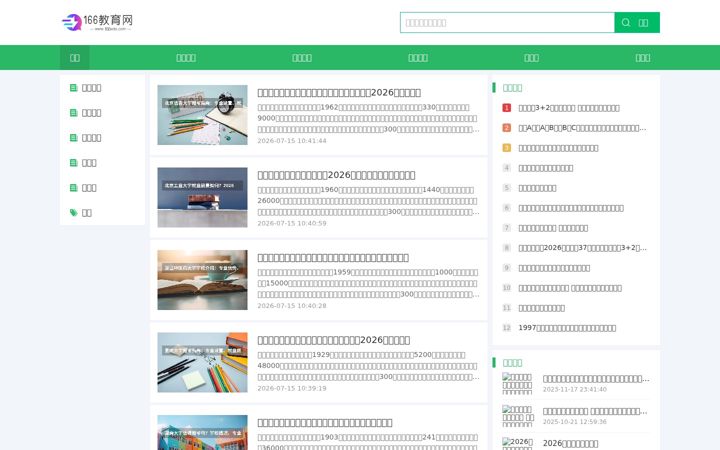Open article title above date 2026-07-15 10:41:44

pos(339,93)
